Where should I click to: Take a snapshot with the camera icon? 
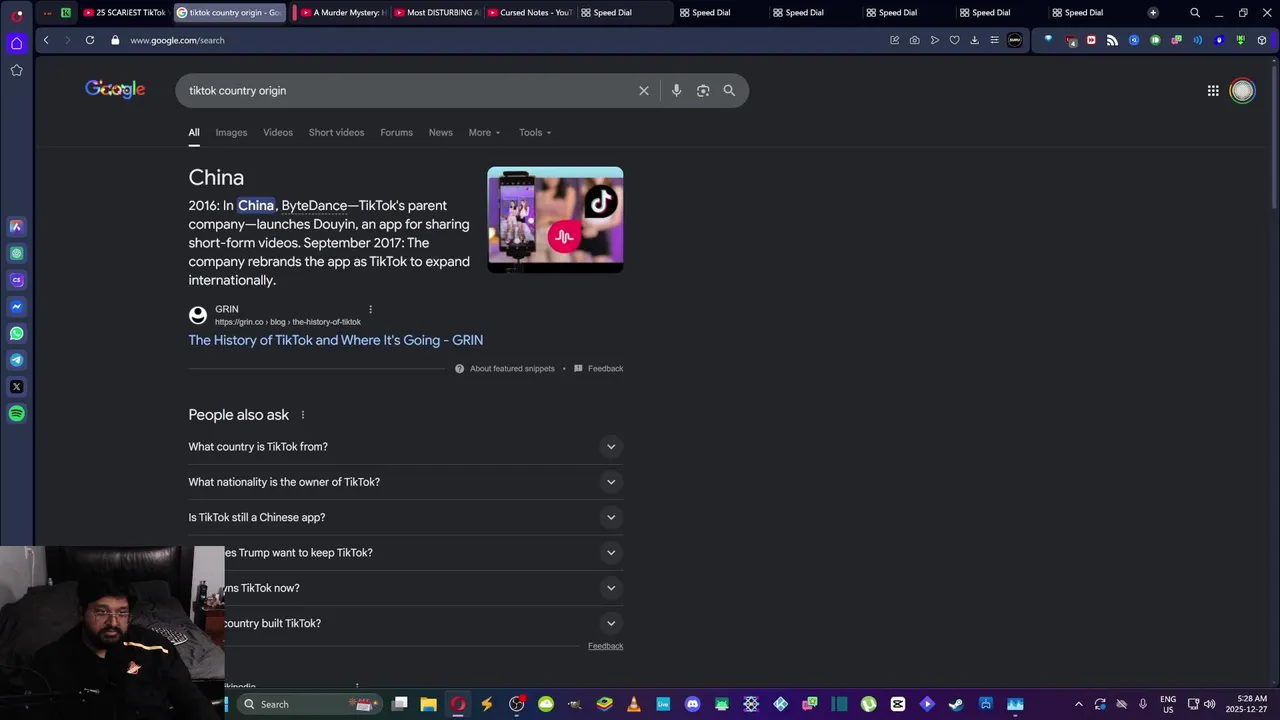click(914, 40)
